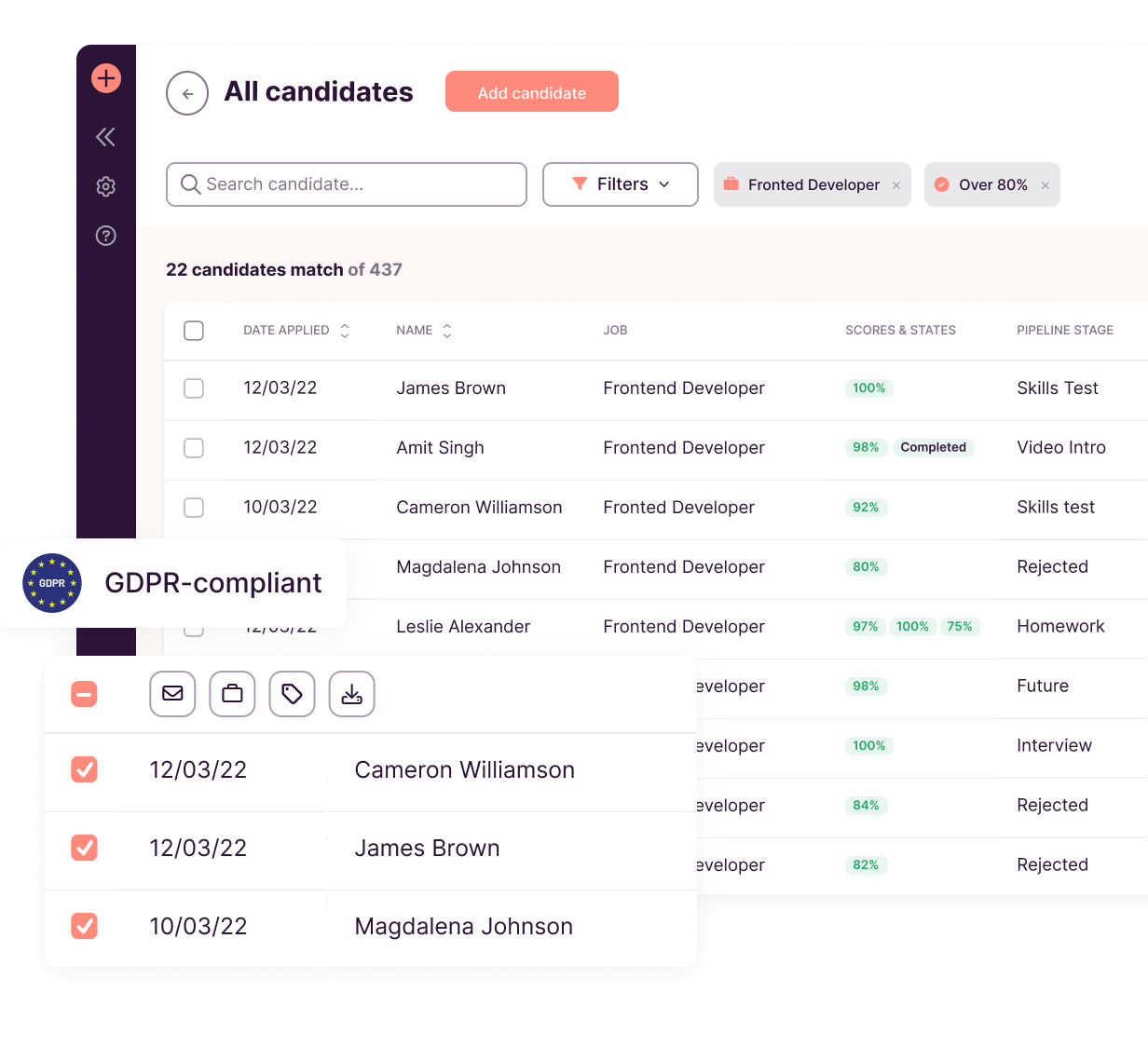
Task: Remove the Over 80% filter chip
Action: [x=1045, y=185]
